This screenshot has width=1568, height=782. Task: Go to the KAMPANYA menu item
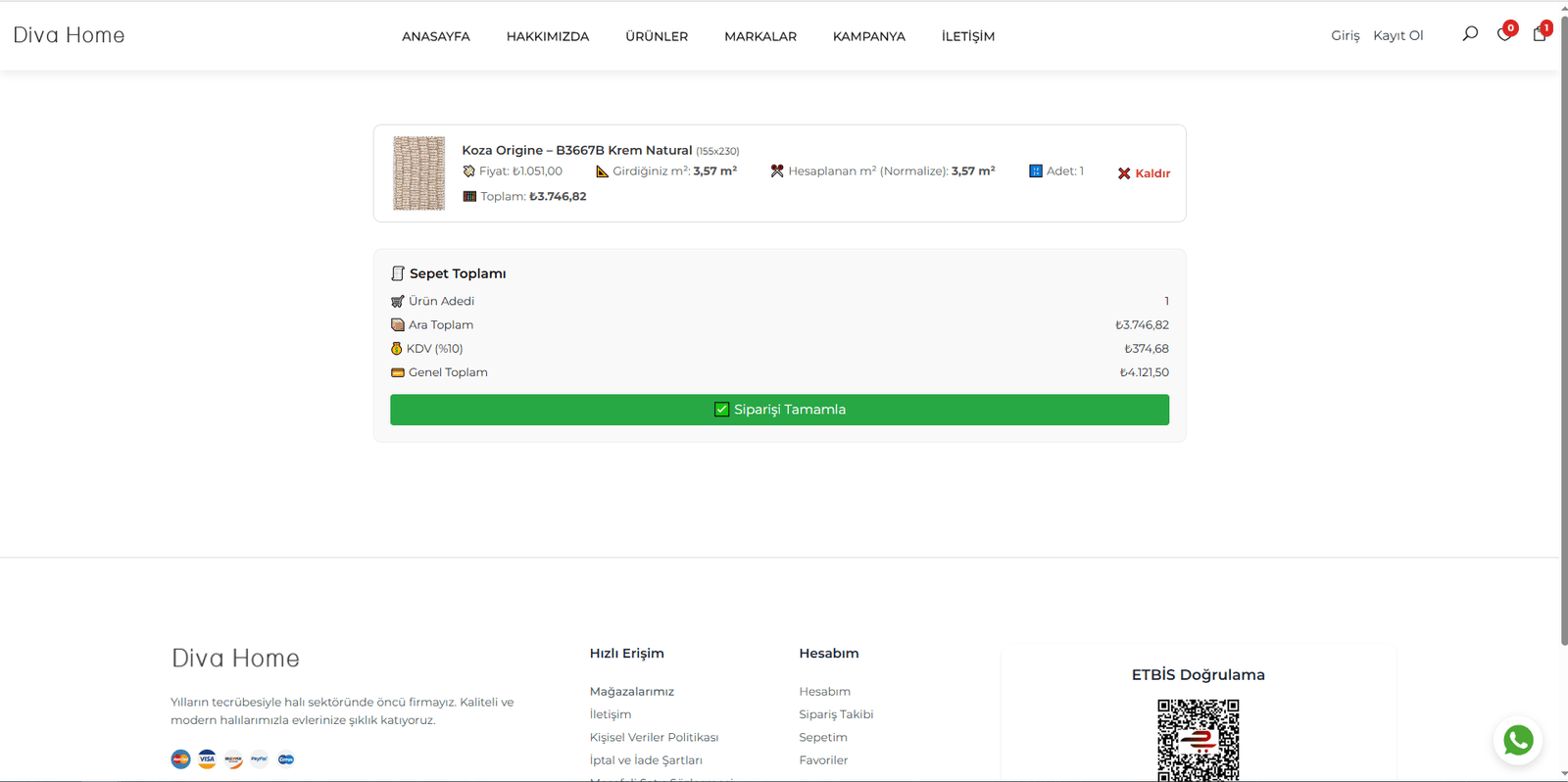(868, 36)
